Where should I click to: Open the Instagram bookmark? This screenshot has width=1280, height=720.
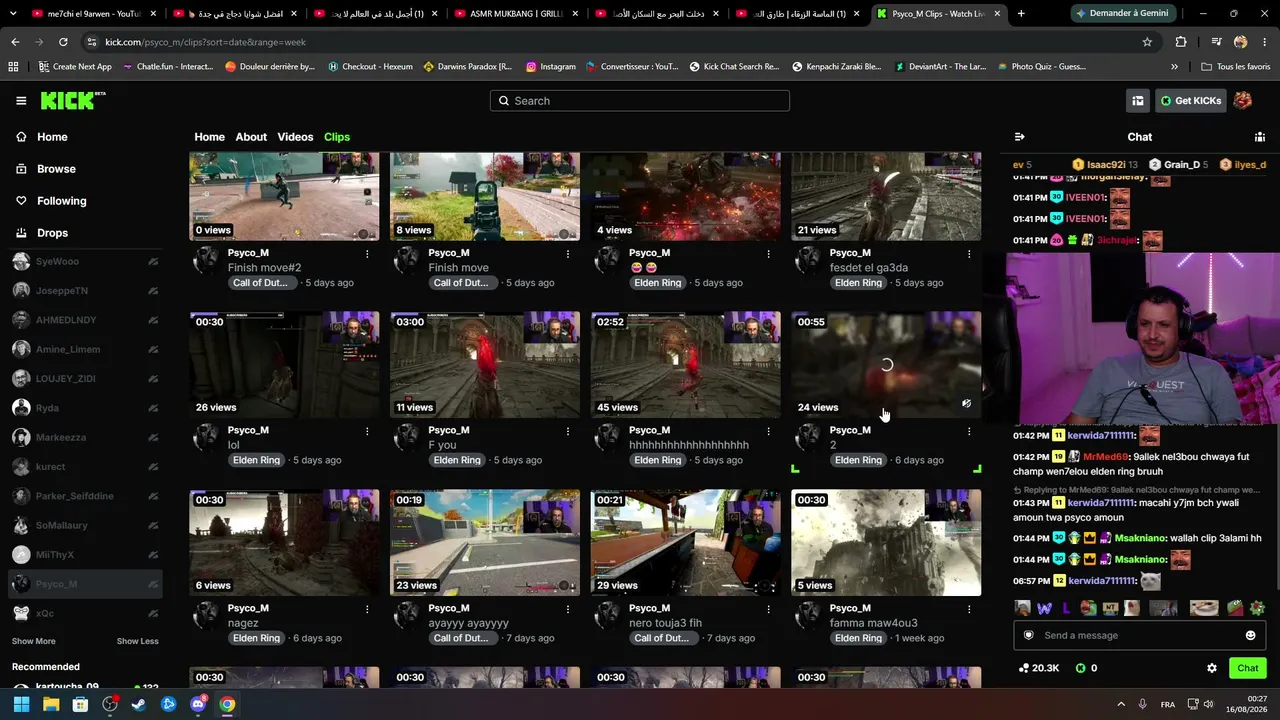point(550,67)
